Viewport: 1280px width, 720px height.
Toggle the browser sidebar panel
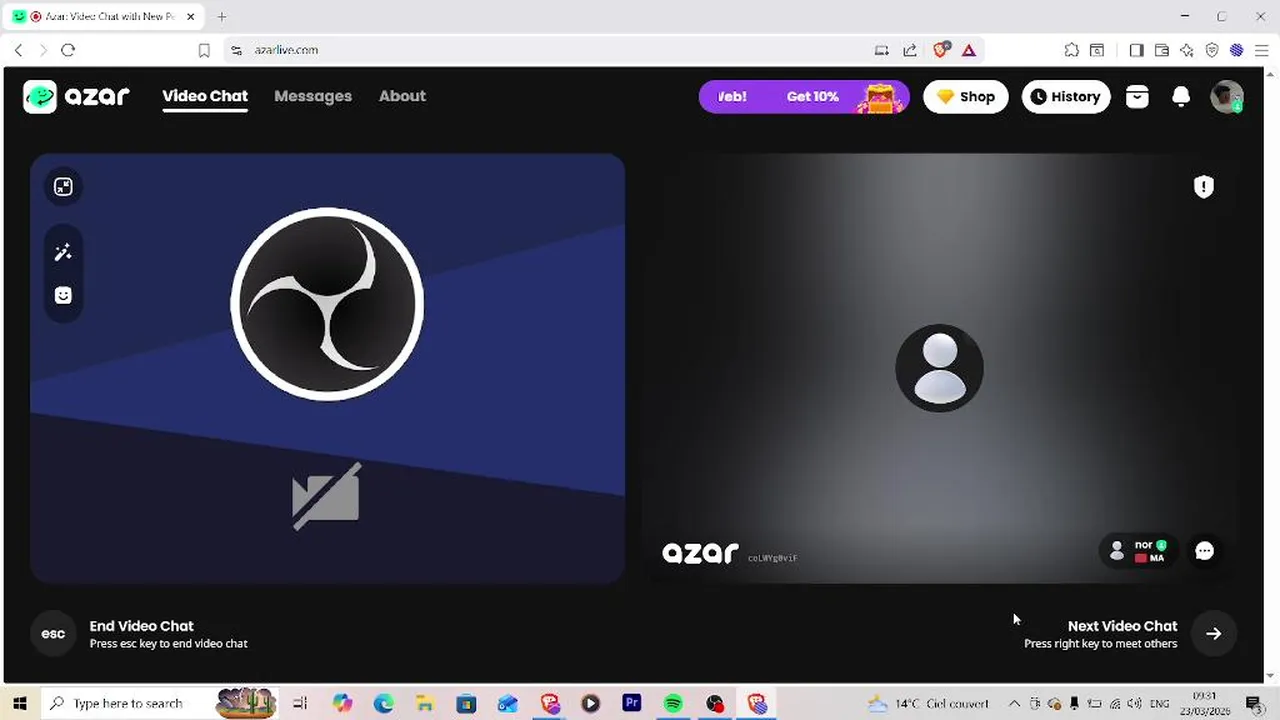coord(1136,50)
